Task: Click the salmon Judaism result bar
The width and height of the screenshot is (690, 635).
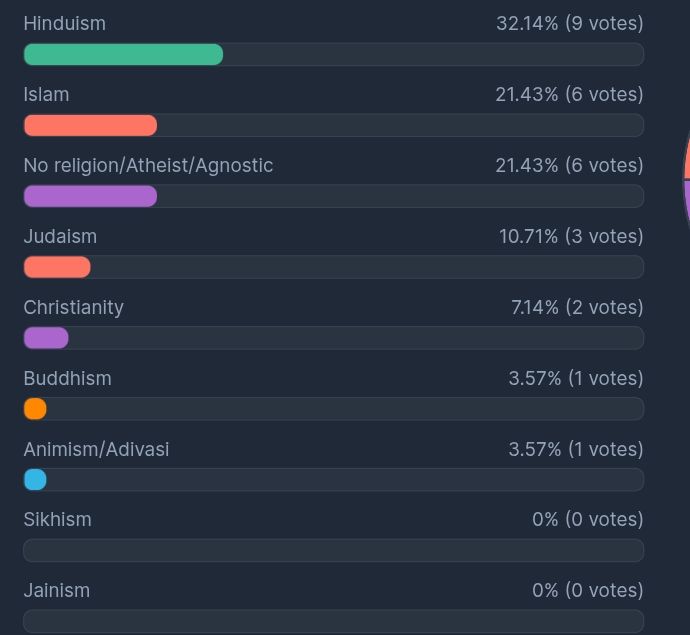Action: [x=57, y=268]
